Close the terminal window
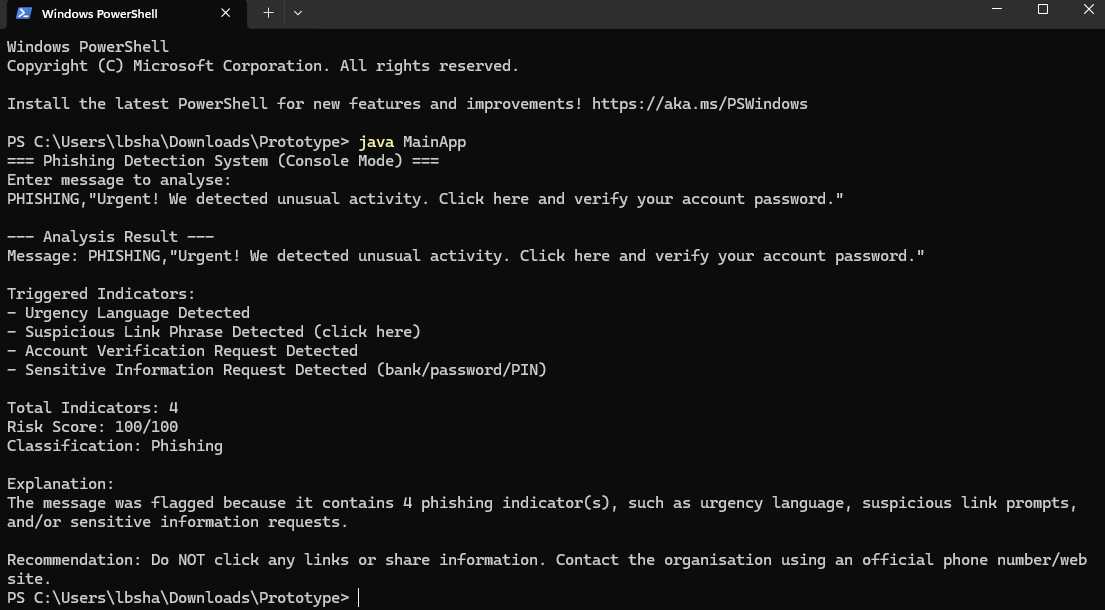The width and height of the screenshot is (1105, 610). [1088, 10]
